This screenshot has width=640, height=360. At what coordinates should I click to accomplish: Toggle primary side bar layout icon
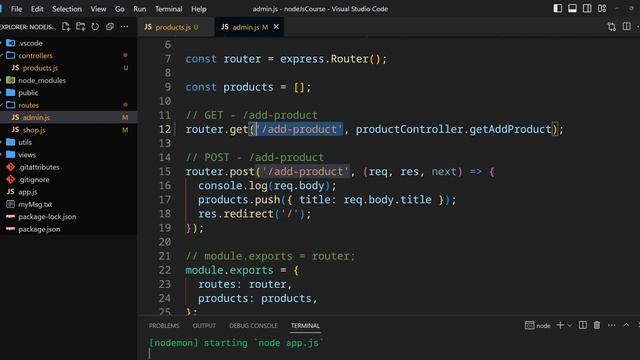pos(558,9)
